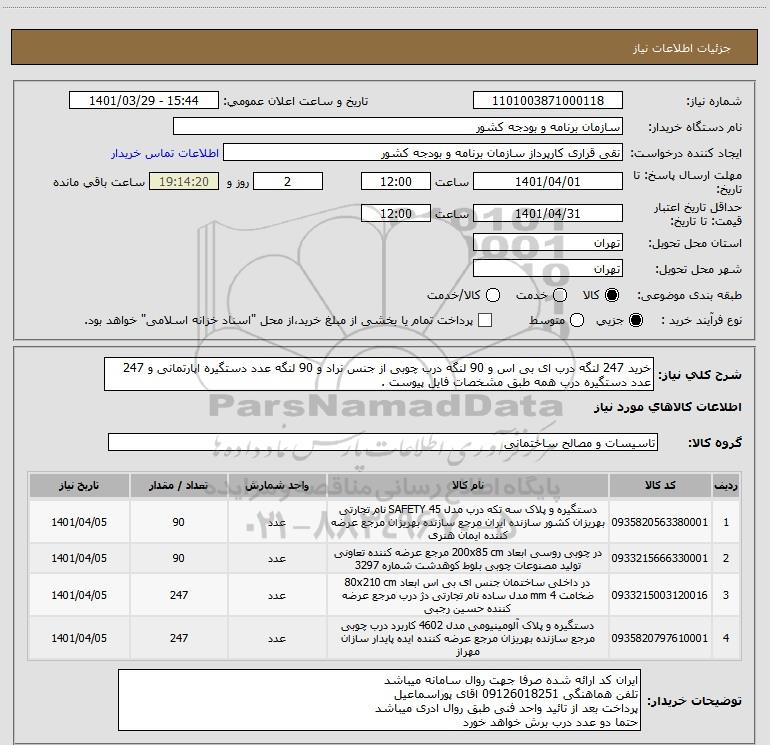Click the general need description text box

(x=379, y=375)
